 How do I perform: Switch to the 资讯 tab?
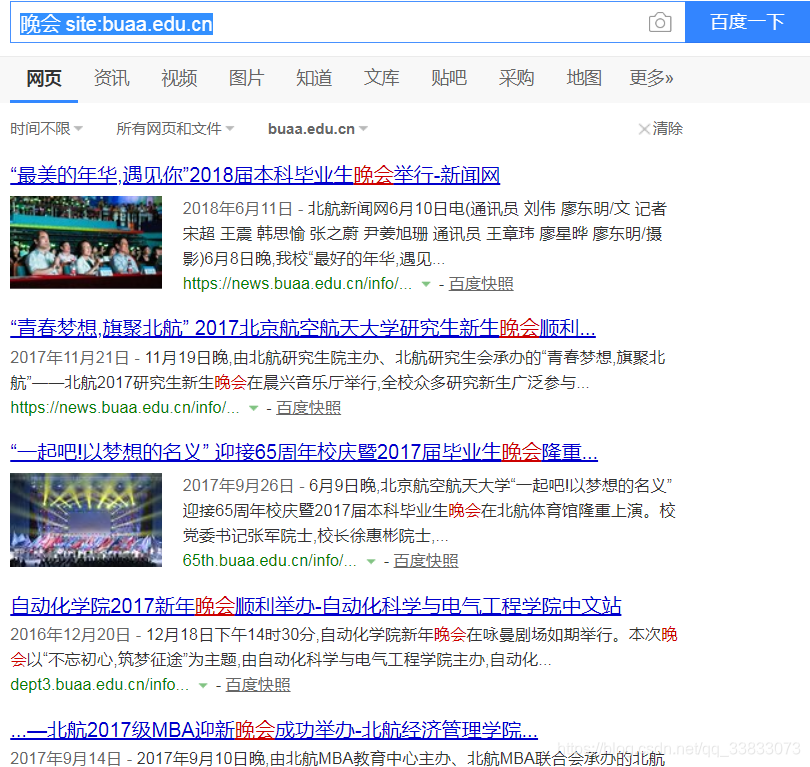[112, 78]
